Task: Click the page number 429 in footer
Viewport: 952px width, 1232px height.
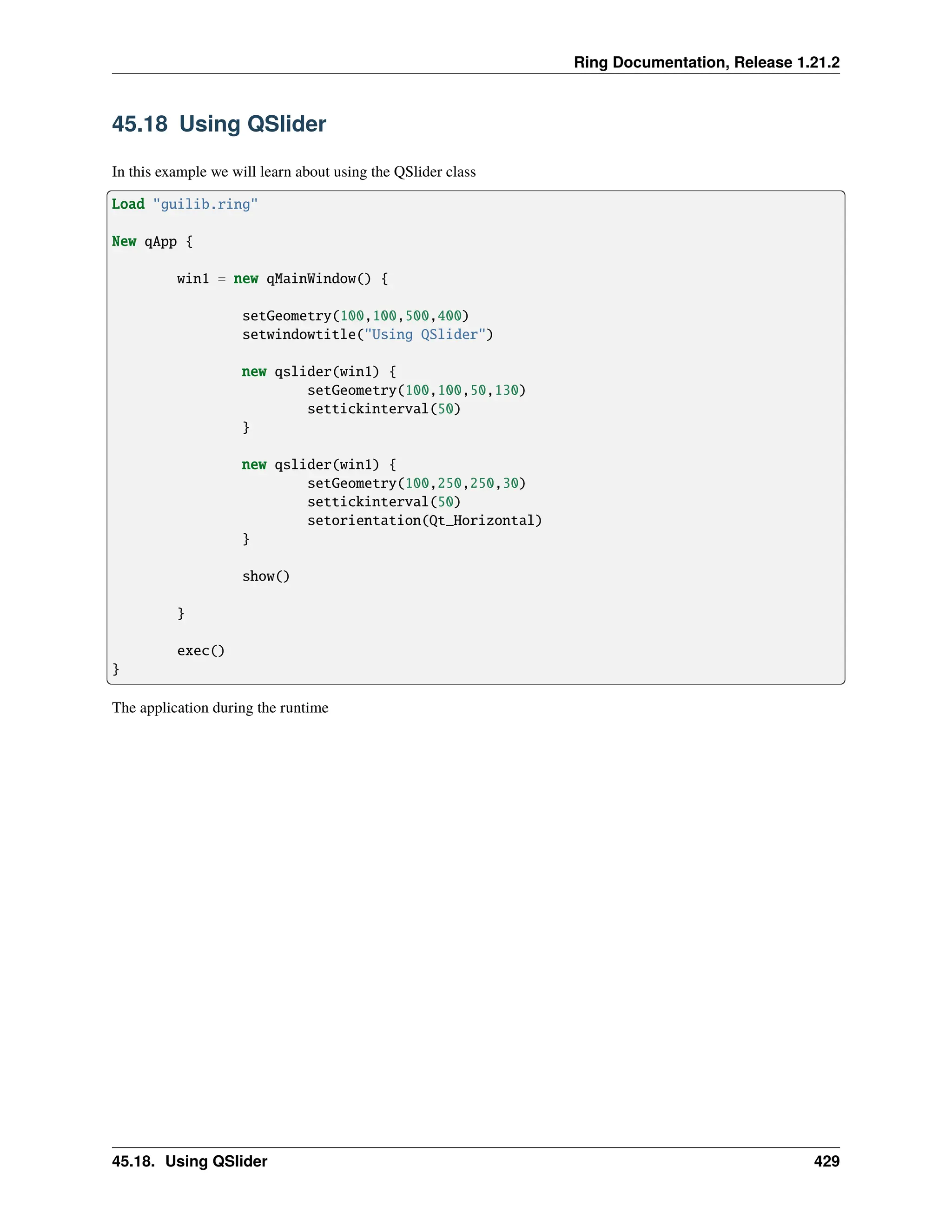Action: [826, 1161]
